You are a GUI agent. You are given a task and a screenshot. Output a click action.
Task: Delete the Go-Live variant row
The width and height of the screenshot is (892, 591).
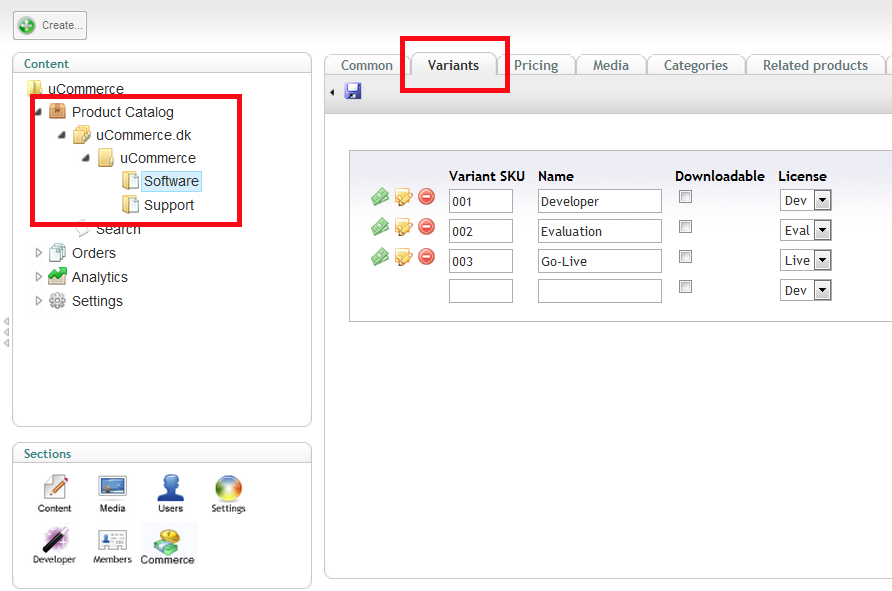pyautogui.click(x=426, y=257)
